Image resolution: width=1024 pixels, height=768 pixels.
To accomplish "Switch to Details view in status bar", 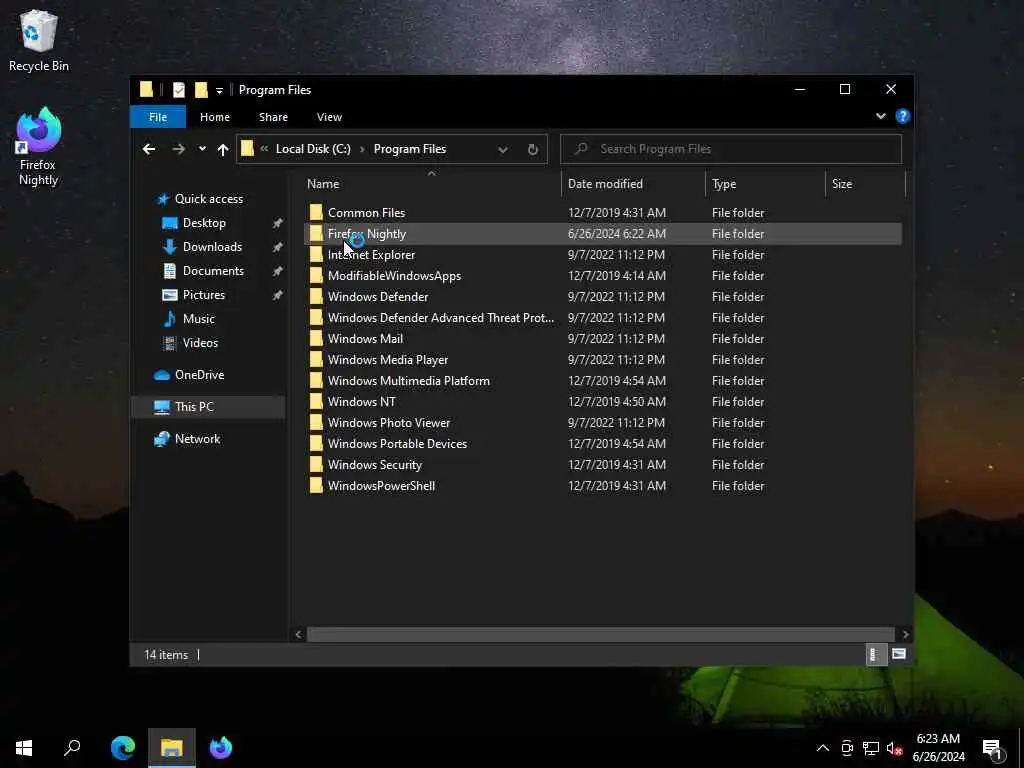I will (875, 654).
